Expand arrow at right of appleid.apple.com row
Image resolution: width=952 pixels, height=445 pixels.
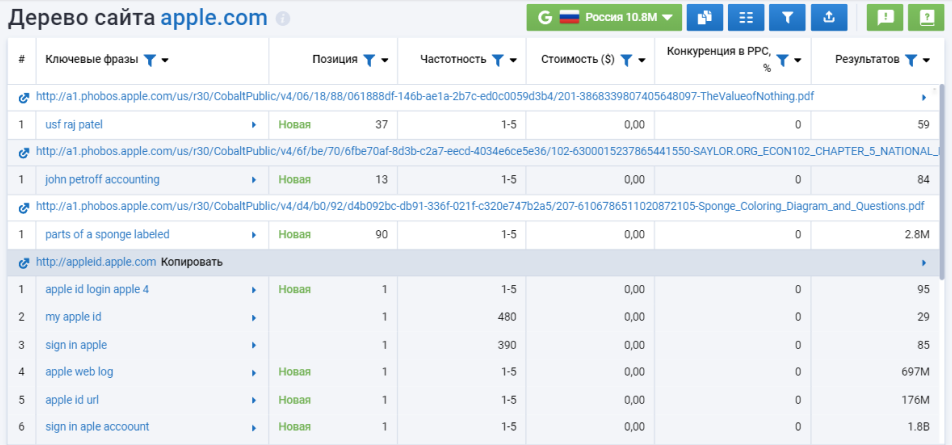[x=924, y=263]
